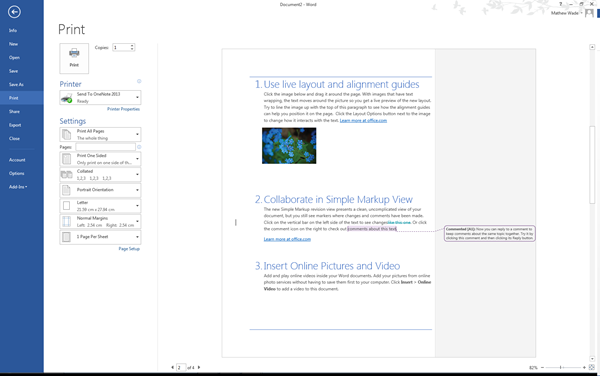The height and width of the screenshot is (376, 600).
Task: Click the user avatar picture icon
Action: click(x=589, y=13)
